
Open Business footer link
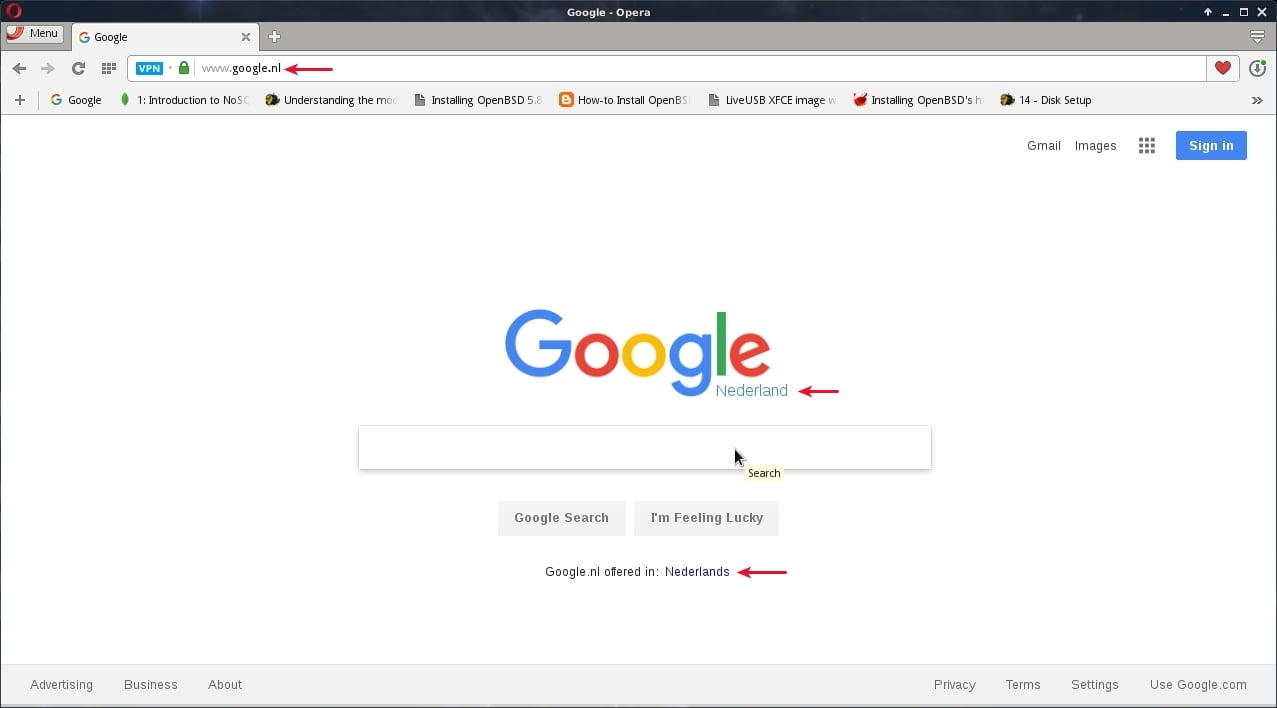[151, 685]
